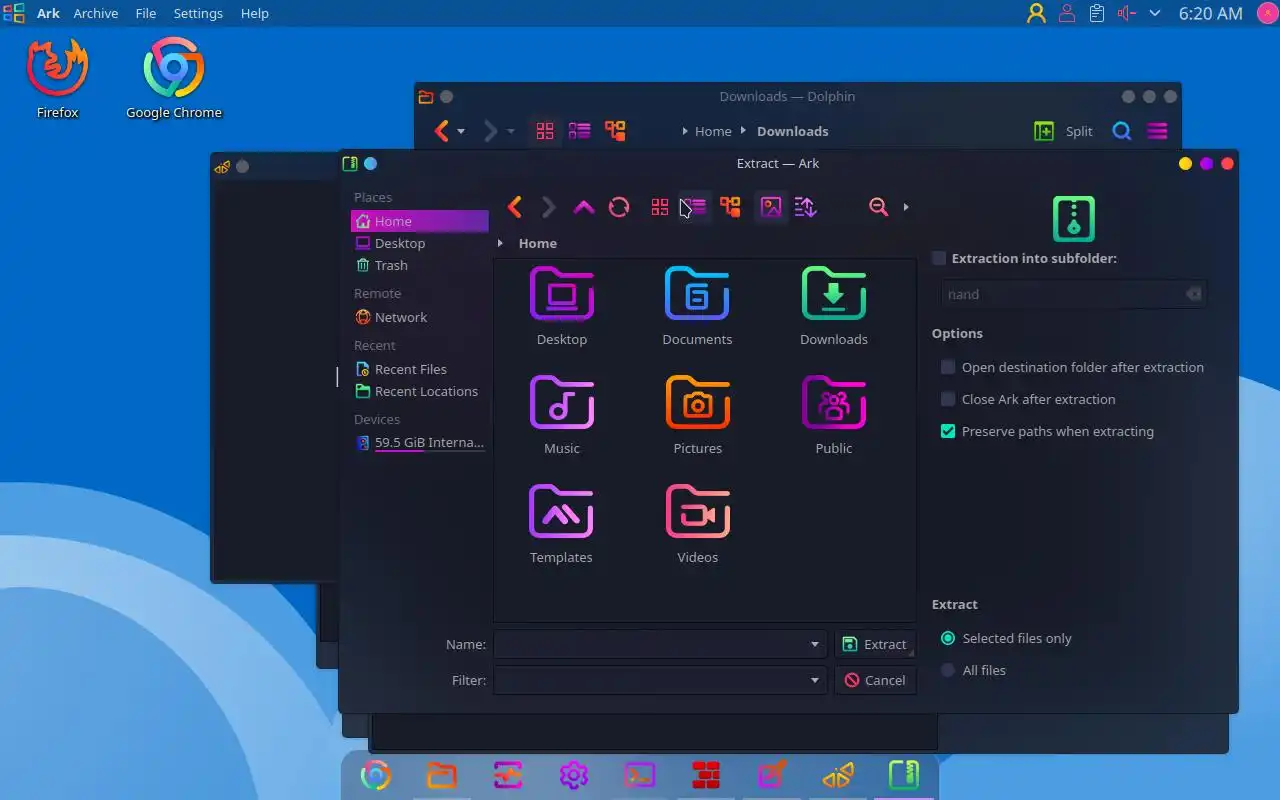Image resolution: width=1280 pixels, height=800 pixels.
Task: Go back with the orange back arrow in Ark
Action: 514,207
